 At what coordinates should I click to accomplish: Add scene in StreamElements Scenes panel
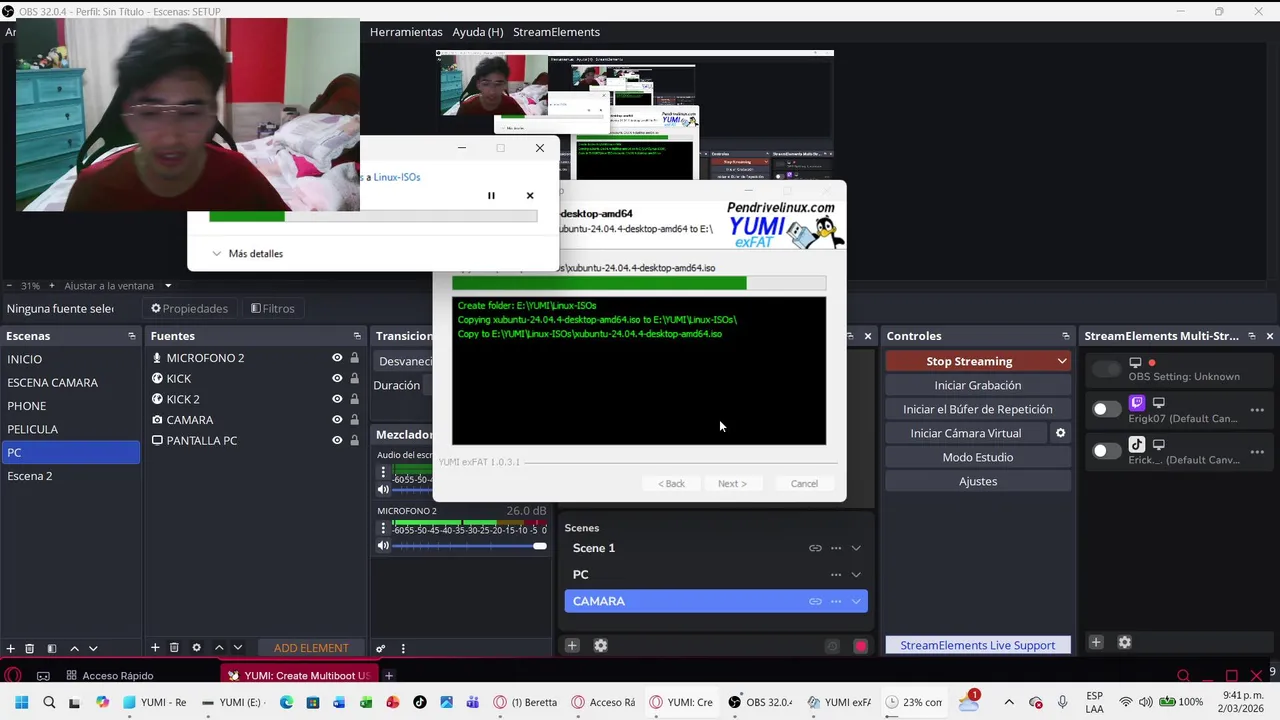[572, 646]
